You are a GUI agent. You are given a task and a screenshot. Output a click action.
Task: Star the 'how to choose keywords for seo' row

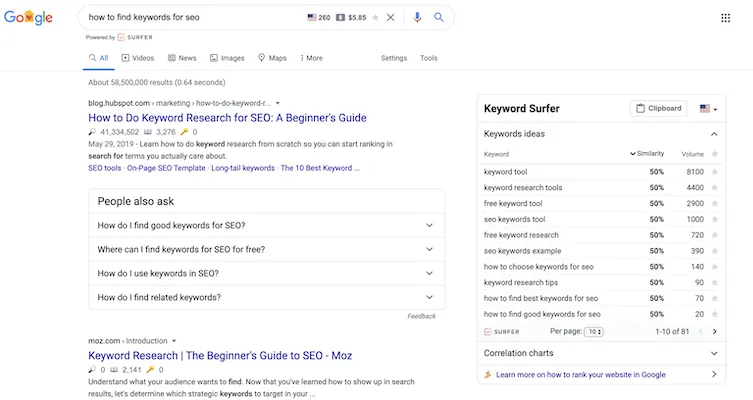715,267
